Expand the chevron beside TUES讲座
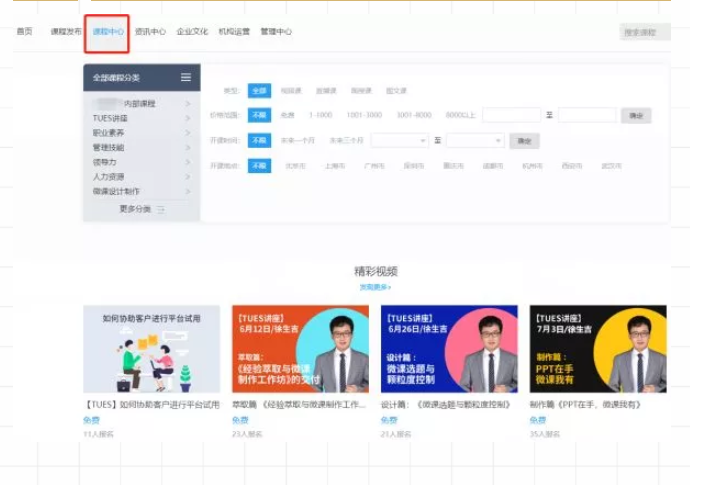 click(188, 118)
